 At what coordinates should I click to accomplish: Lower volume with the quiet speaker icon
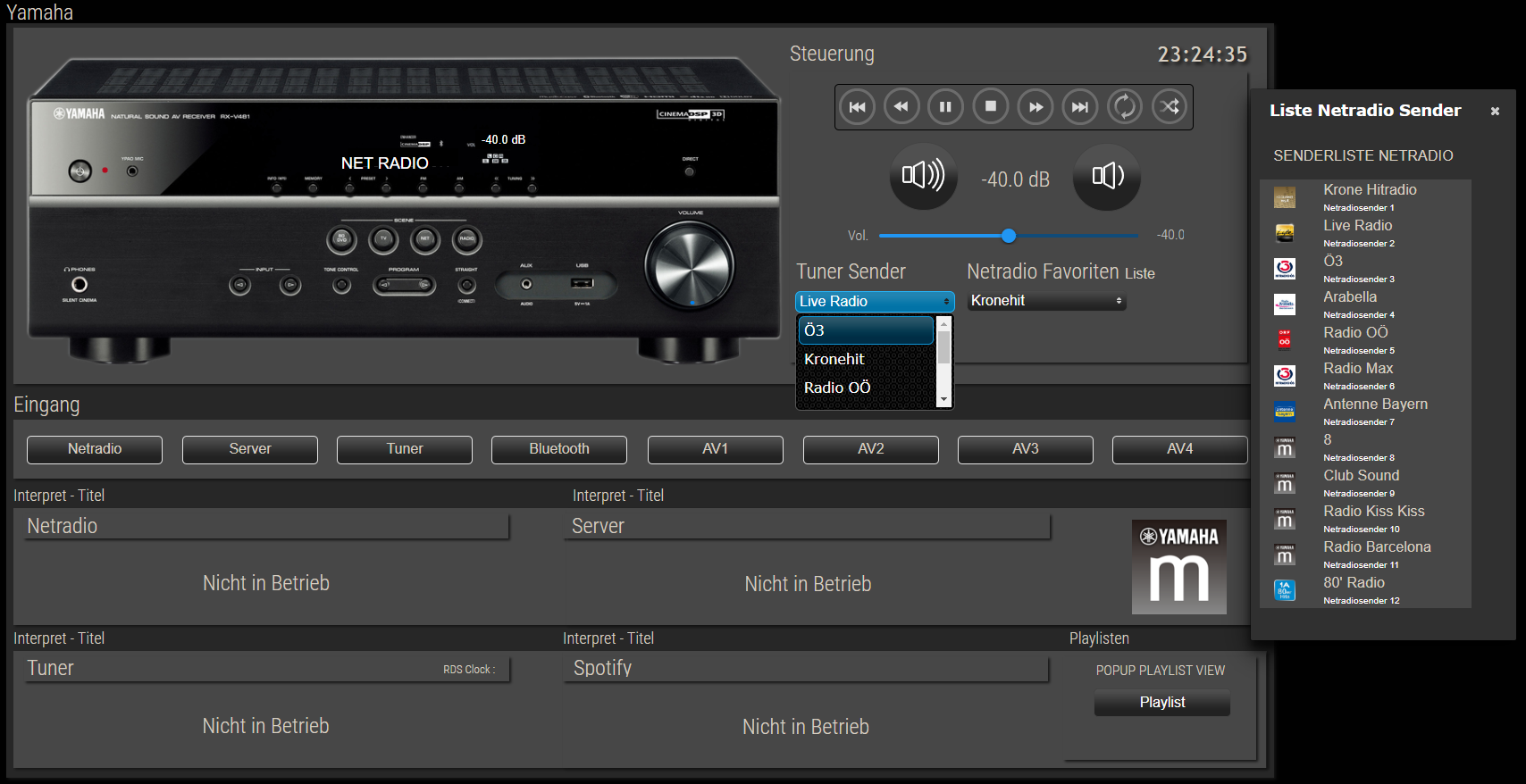click(x=1107, y=176)
